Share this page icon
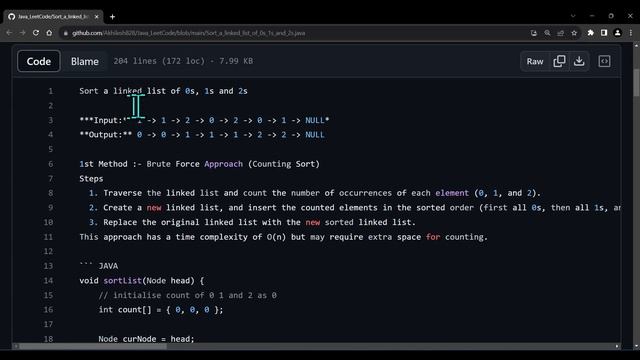This screenshot has height=360, width=640. point(561,33)
